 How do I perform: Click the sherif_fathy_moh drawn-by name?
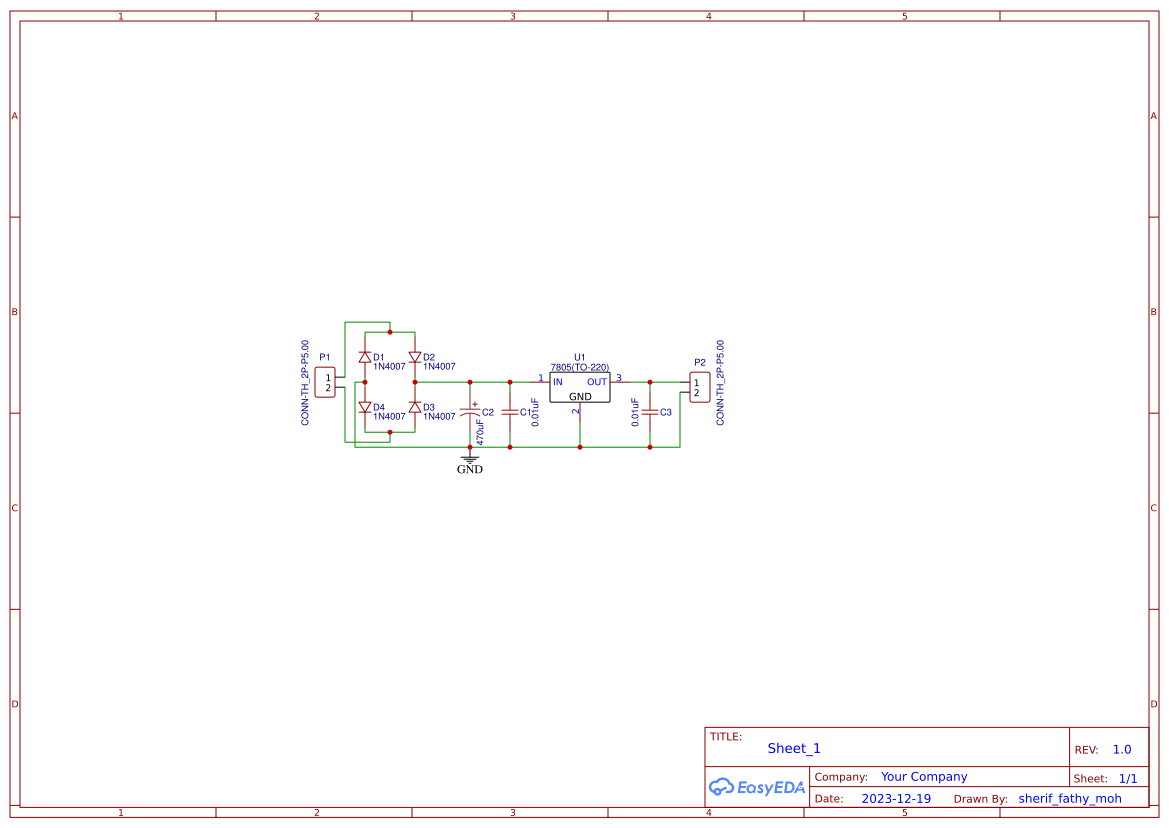tap(1070, 798)
